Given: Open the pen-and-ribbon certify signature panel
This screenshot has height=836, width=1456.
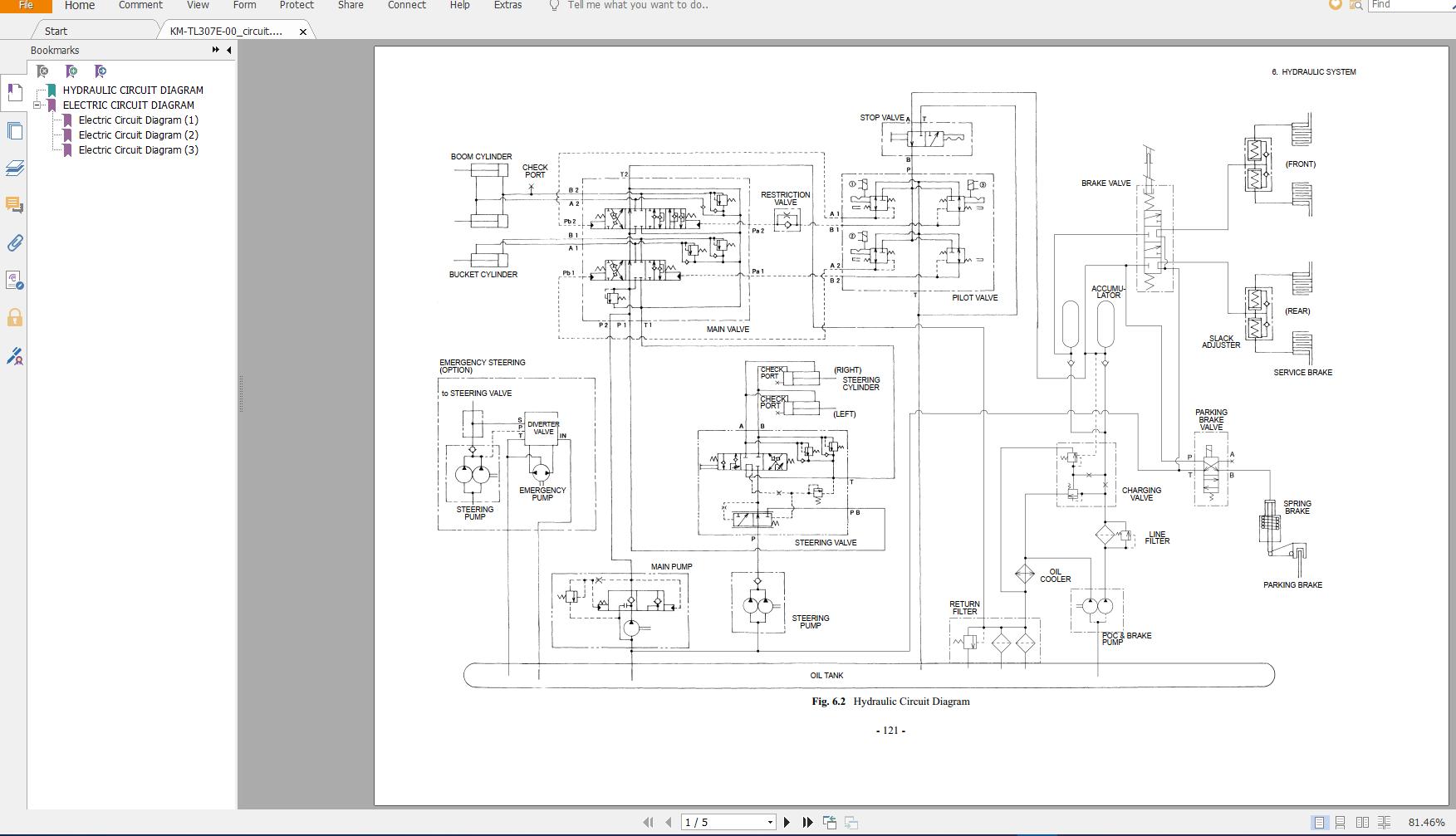Looking at the screenshot, I should pyautogui.click(x=14, y=356).
